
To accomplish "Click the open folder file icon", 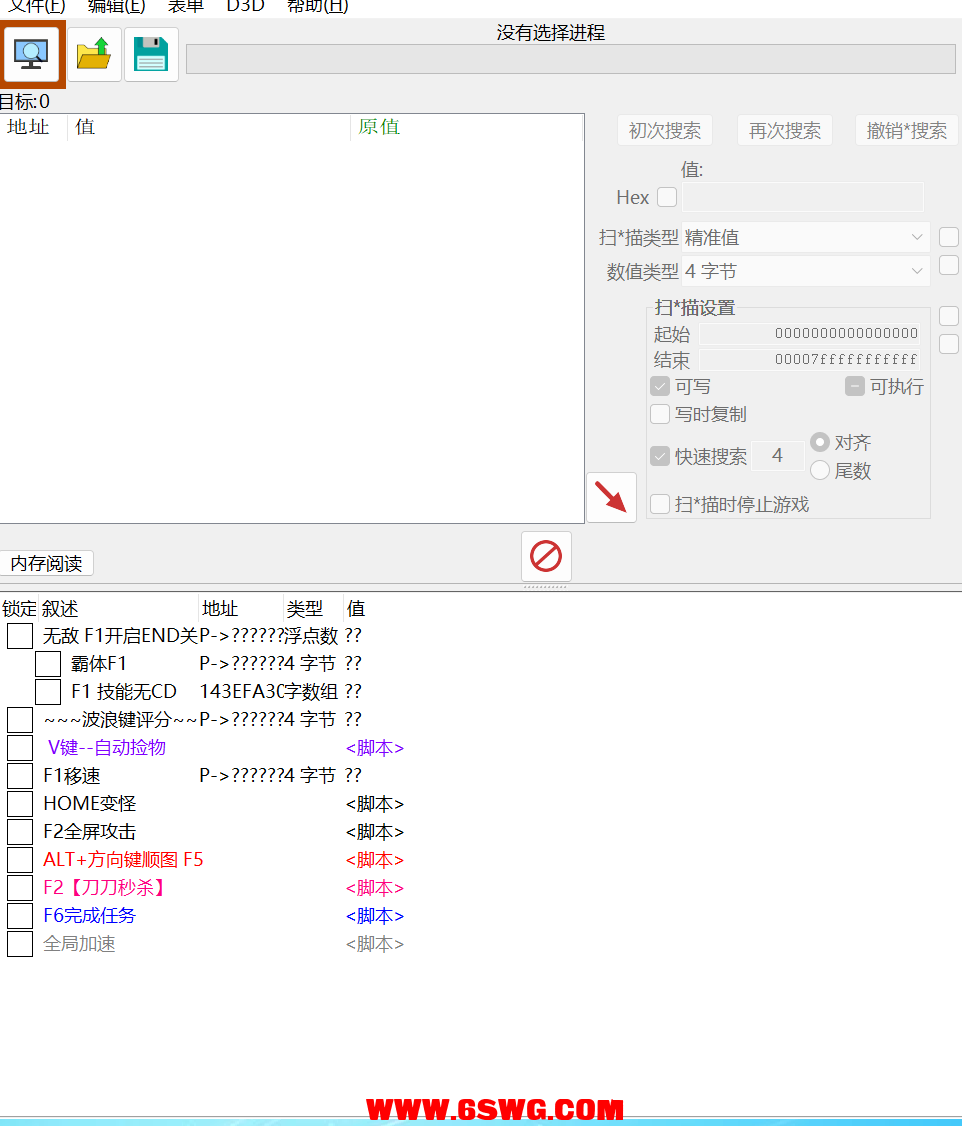I will pos(94,54).
